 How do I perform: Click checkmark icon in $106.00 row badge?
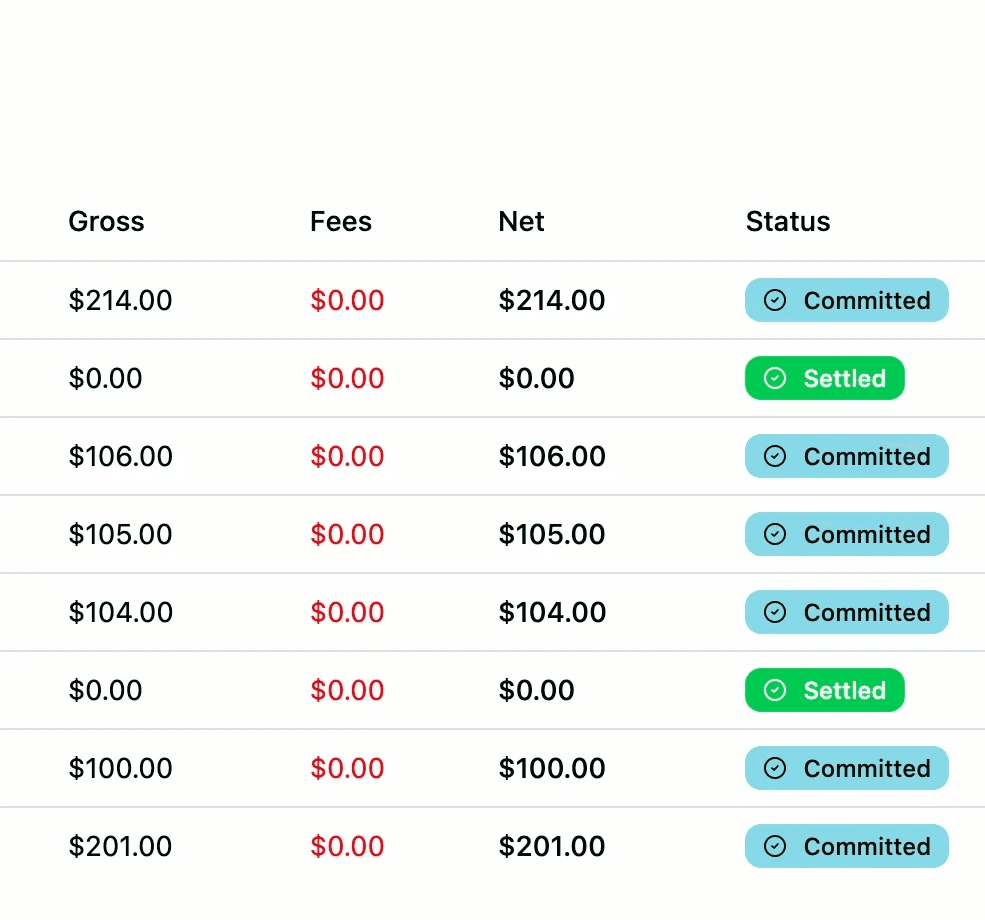pyautogui.click(x=775, y=456)
